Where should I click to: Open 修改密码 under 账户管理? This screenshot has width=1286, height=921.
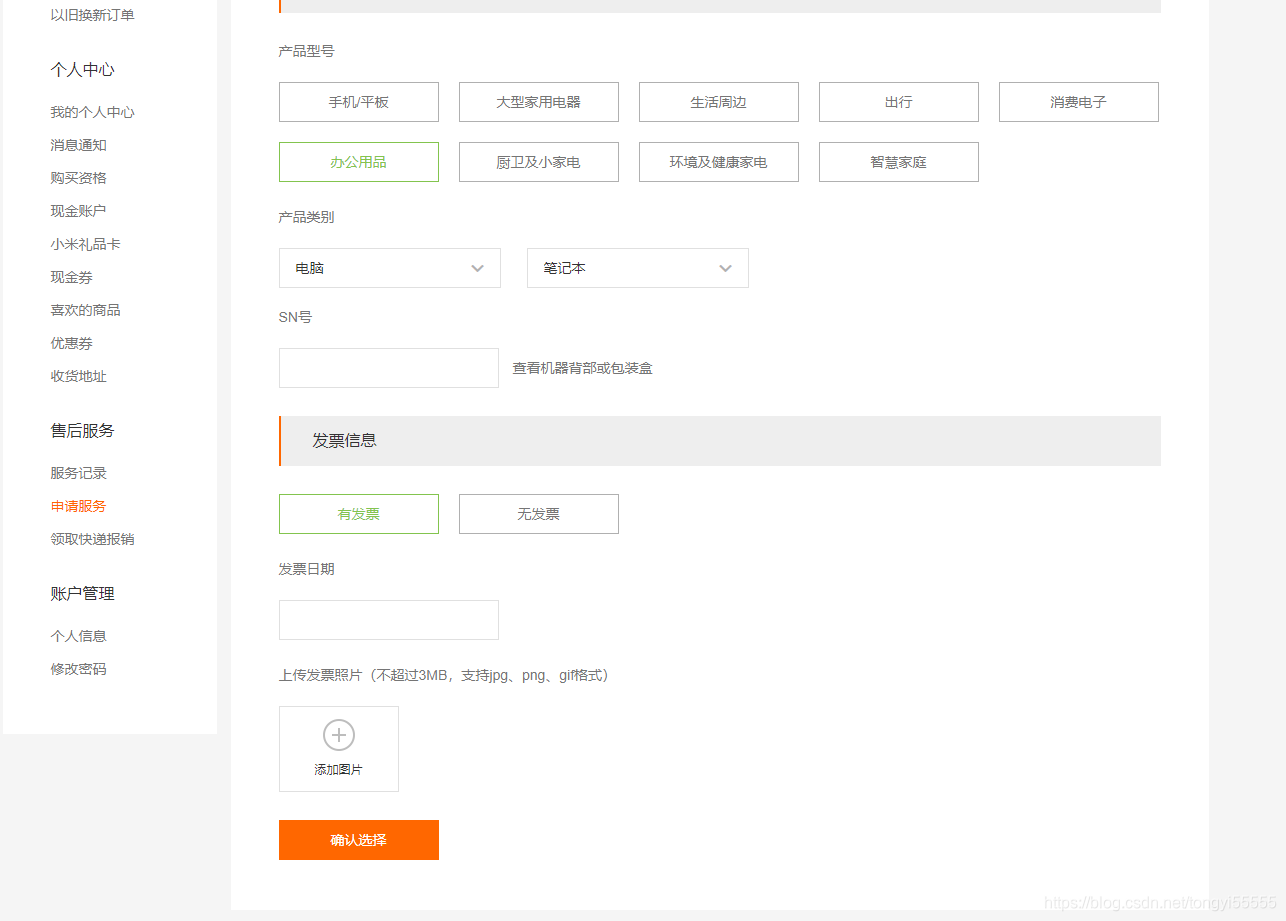[78, 669]
